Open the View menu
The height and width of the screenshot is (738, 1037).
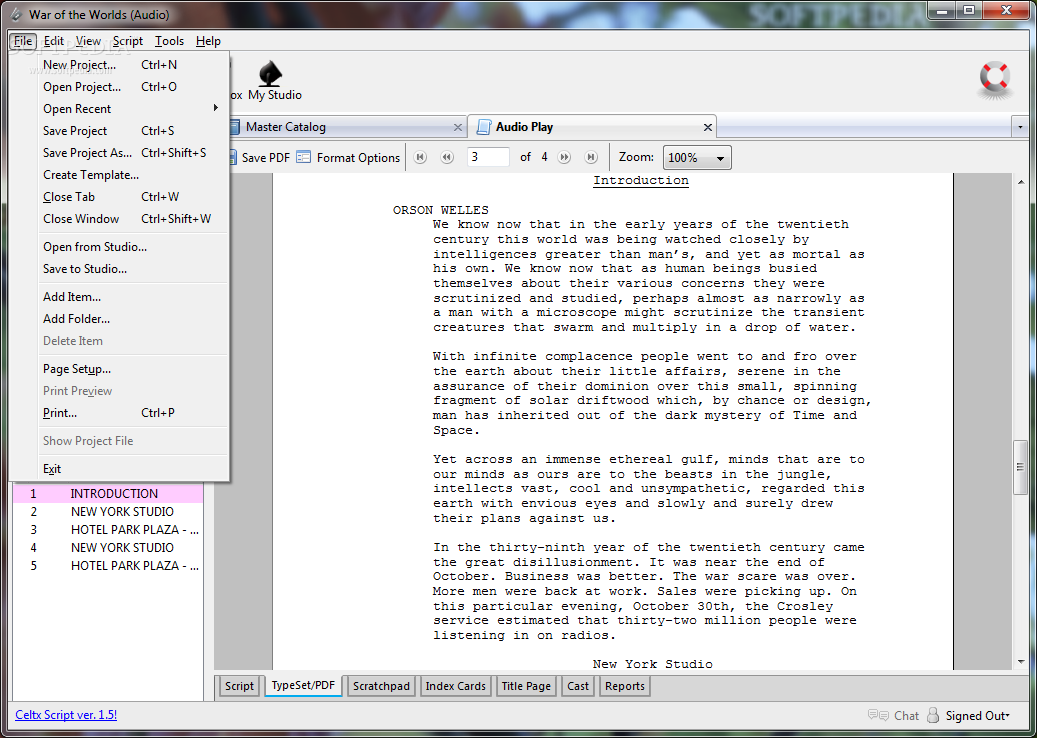pyautogui.click(x=88, y=41)
